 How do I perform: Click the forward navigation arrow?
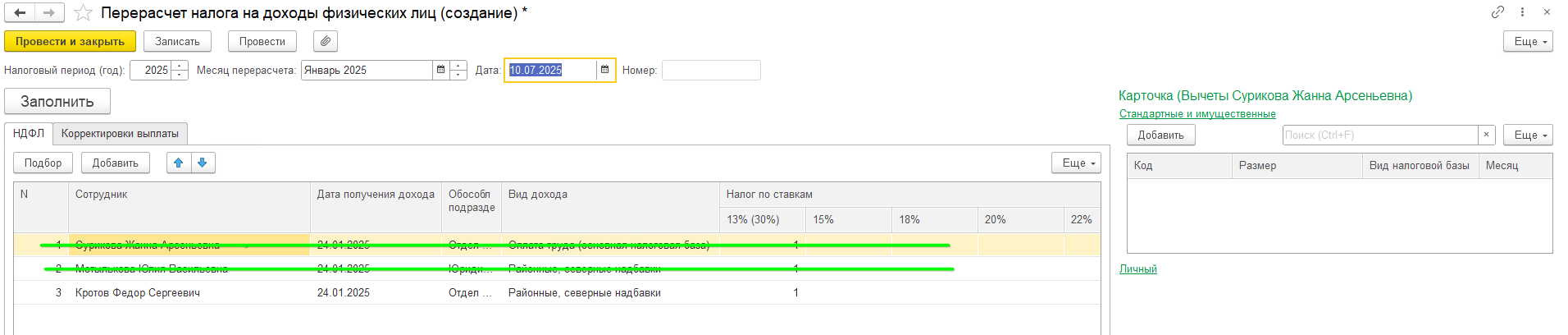[x=49, y=12]
